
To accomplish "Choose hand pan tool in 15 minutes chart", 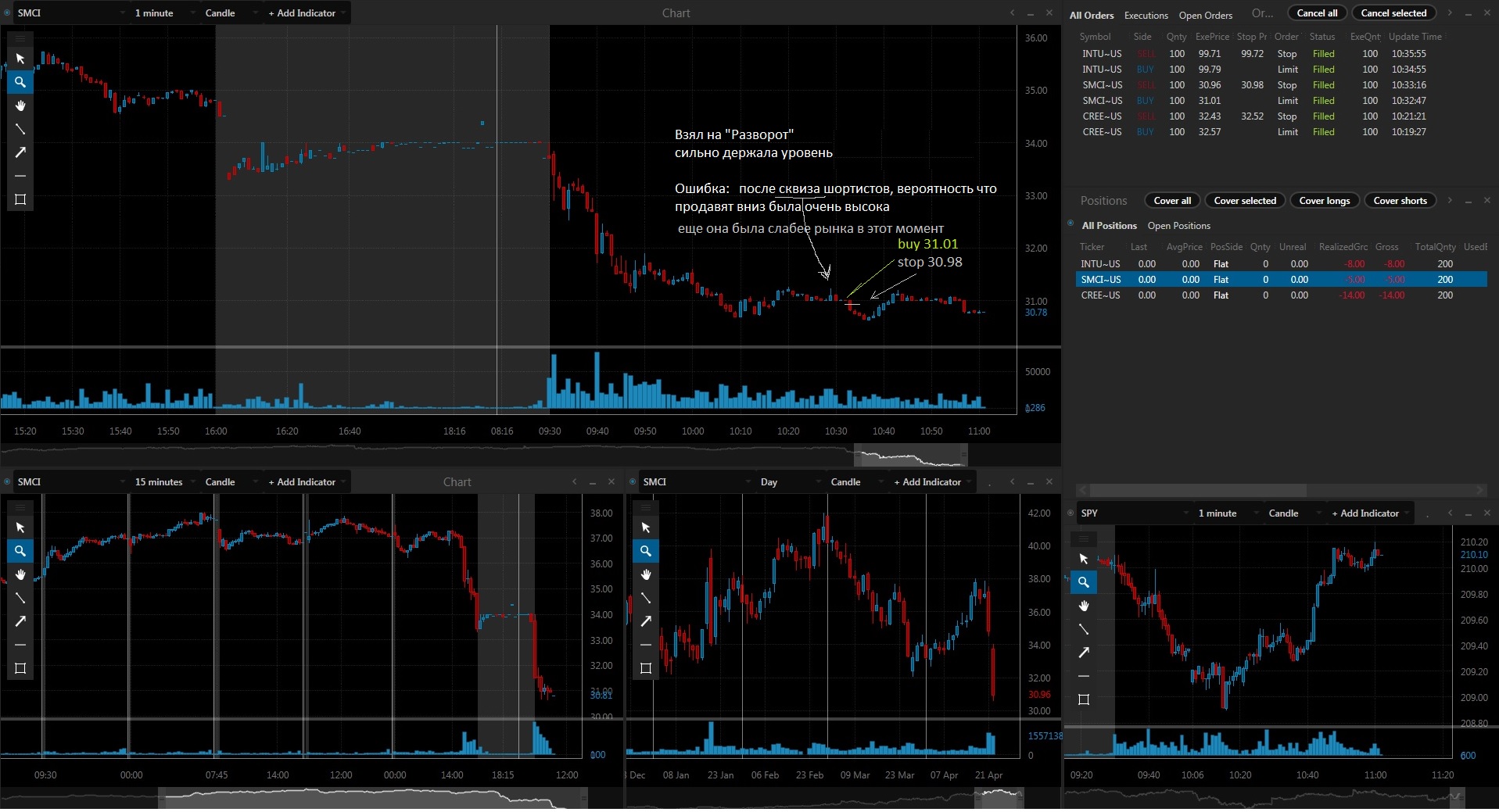I will coord(20,574).
